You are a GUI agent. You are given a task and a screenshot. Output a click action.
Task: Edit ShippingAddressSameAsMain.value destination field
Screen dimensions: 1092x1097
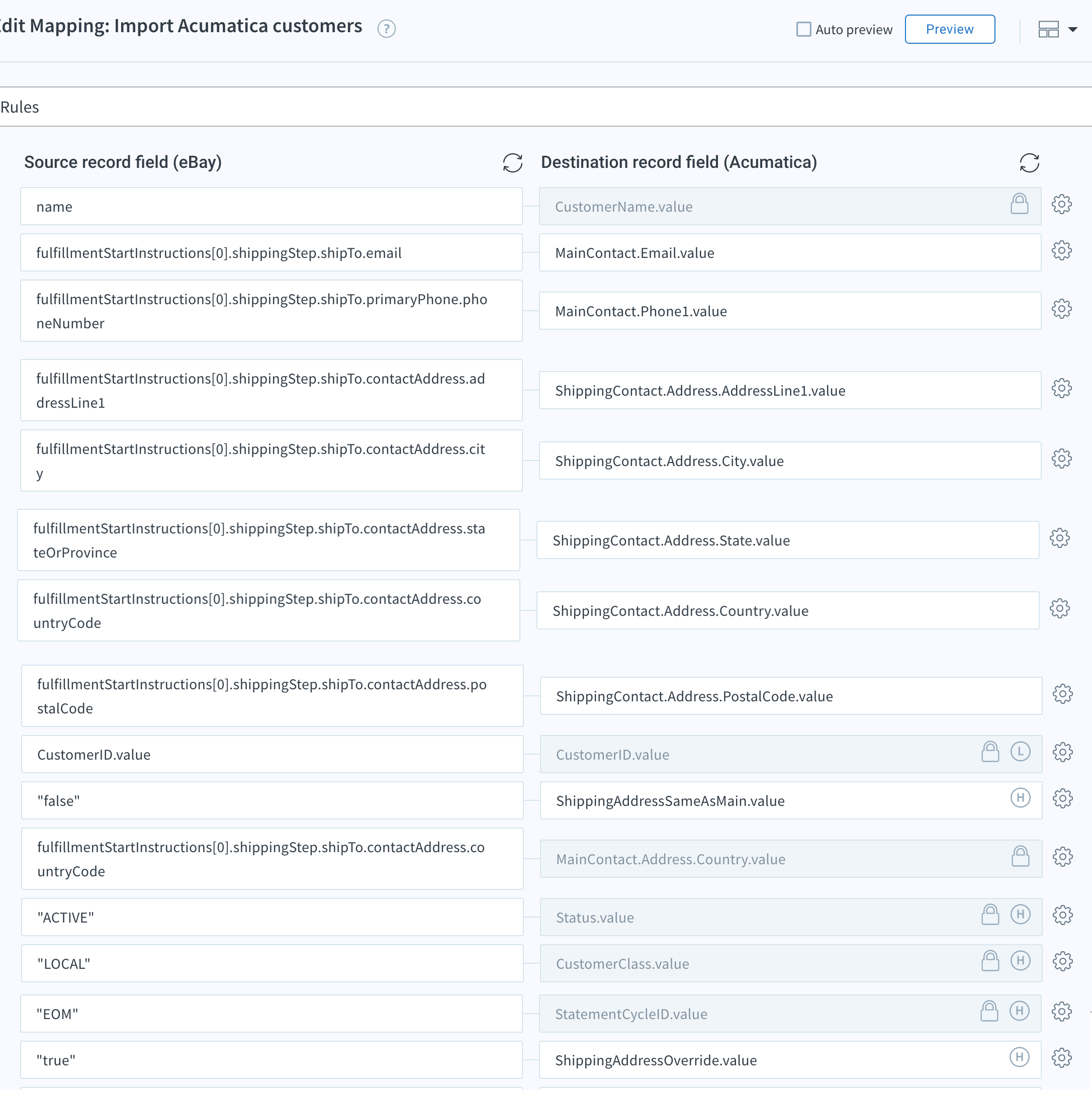coord(791,801)
